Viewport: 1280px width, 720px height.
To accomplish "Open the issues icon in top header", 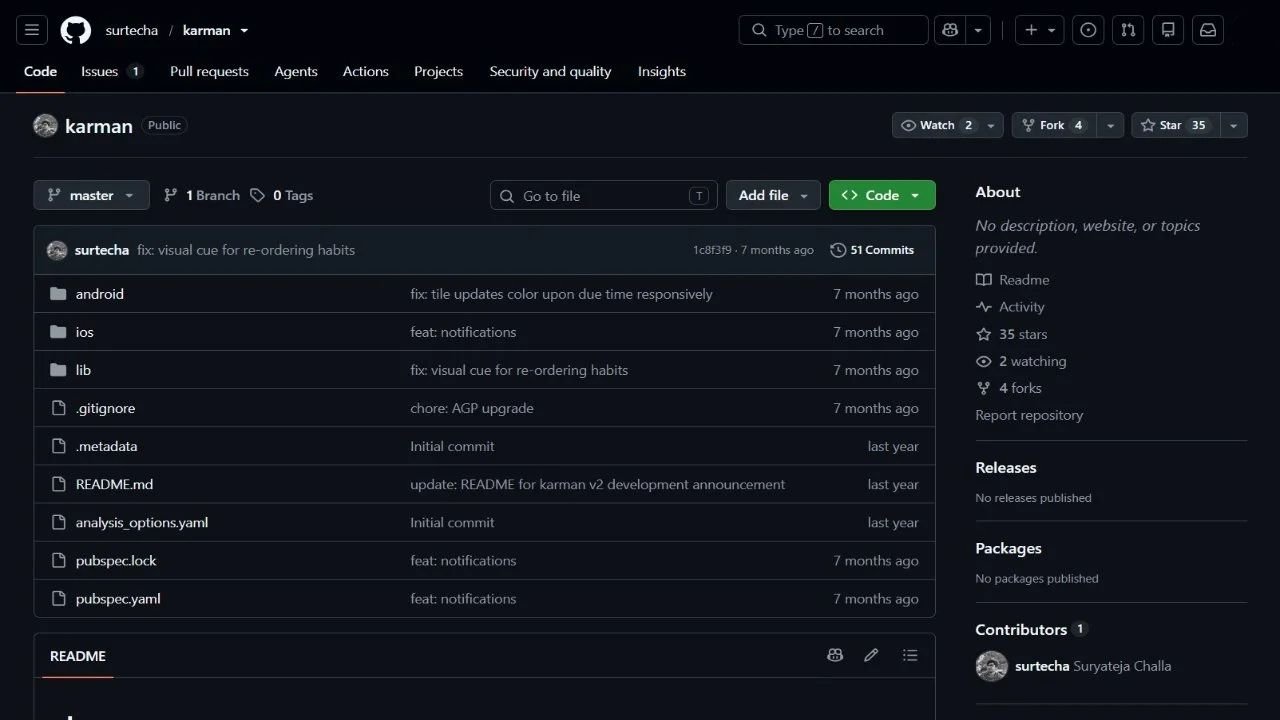I will (x=1088, y=30).
